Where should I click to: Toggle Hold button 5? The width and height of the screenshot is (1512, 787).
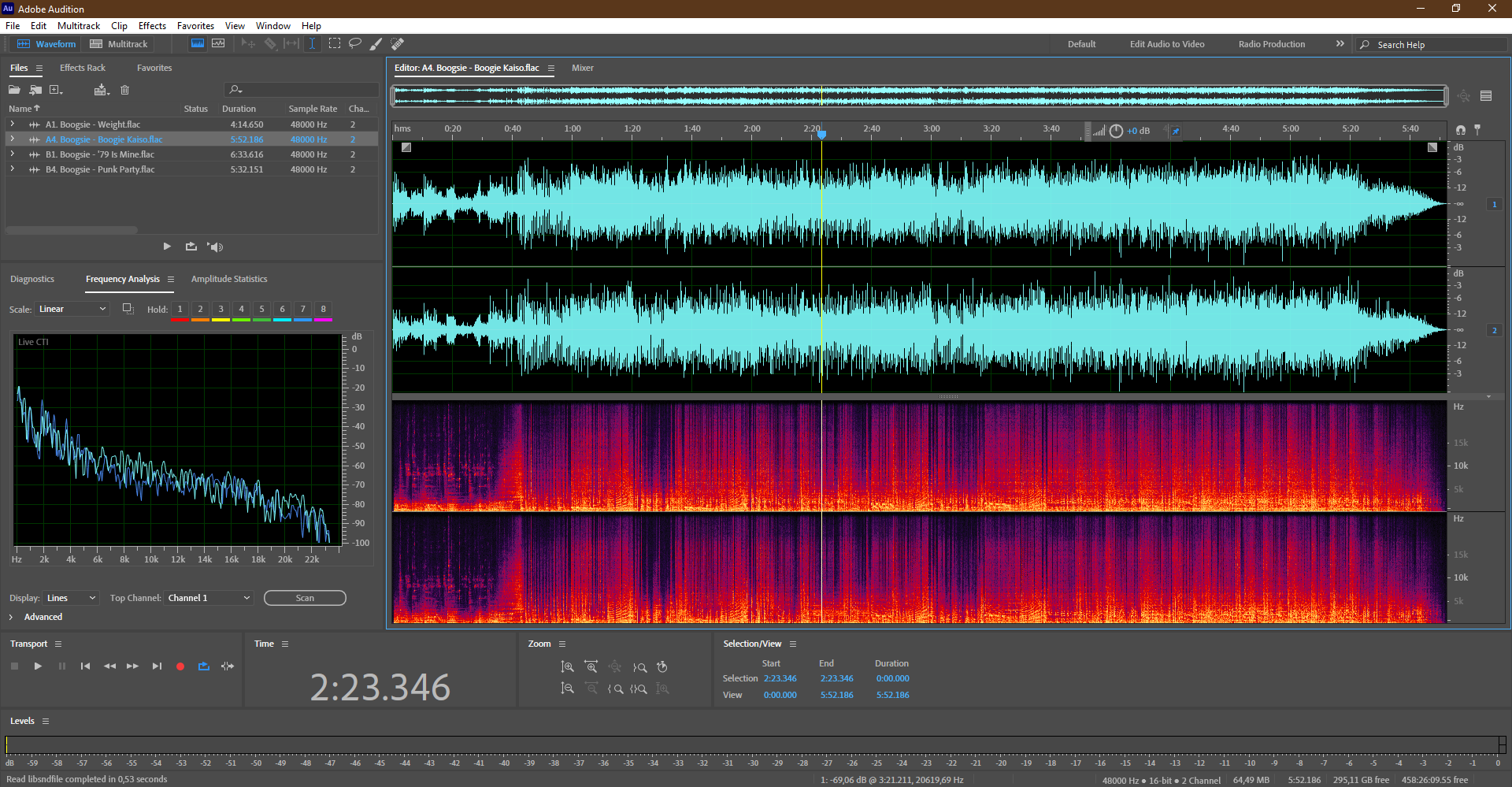[x=261, y=309]
